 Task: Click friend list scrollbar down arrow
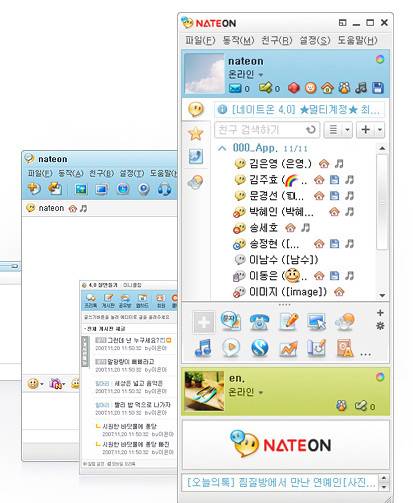[x=382, y=295]
